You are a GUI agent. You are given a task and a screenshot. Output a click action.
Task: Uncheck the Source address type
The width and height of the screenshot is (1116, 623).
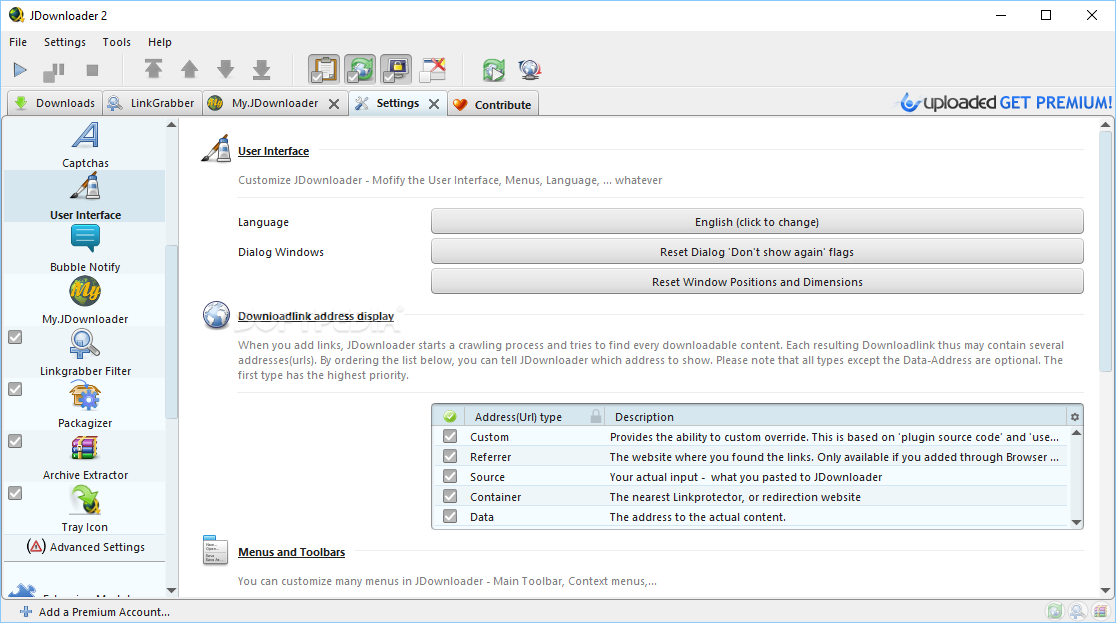(x=450, y=476)
